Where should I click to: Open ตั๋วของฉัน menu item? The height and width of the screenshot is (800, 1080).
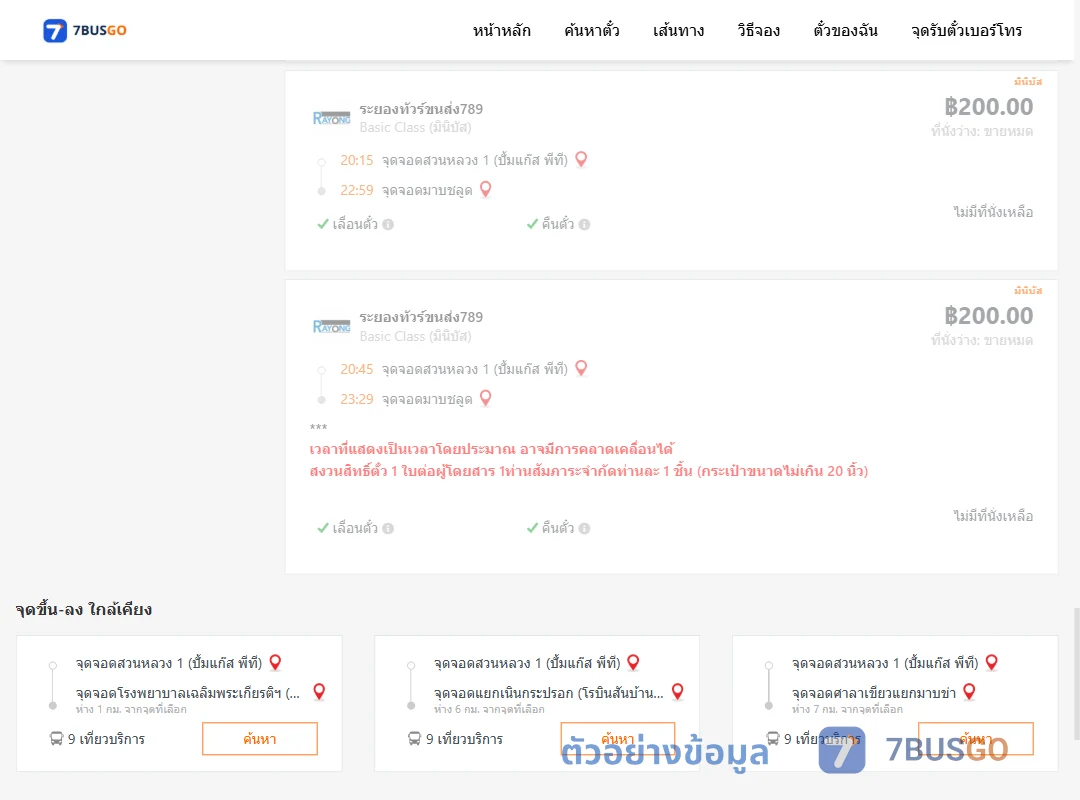[x=845, y=30]
